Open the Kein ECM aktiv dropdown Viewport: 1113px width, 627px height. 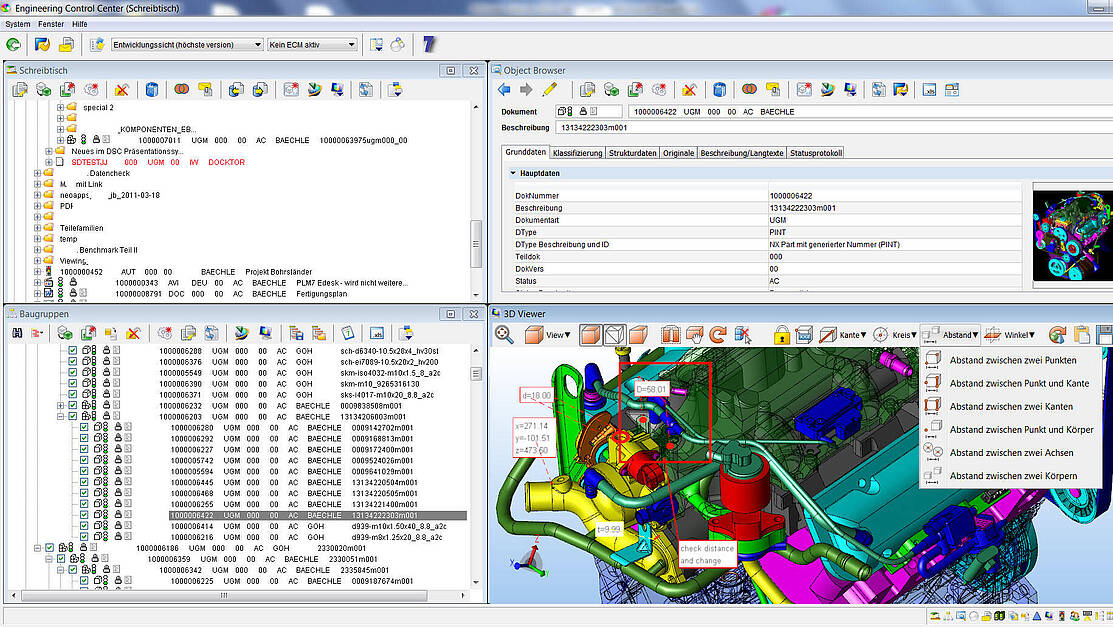point(312,45)
